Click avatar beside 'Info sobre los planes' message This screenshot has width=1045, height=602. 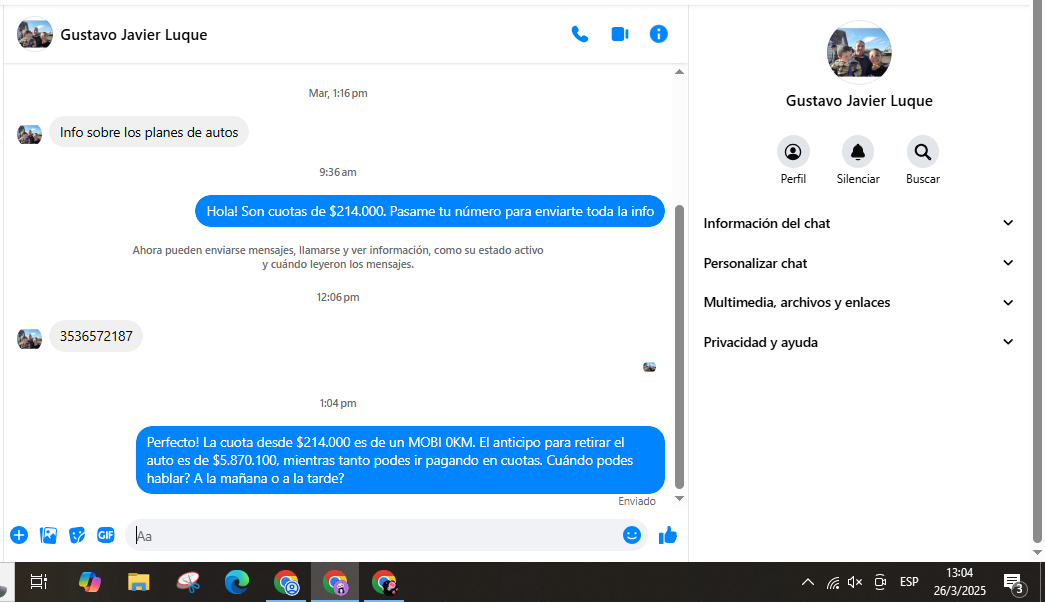[29, 135]
